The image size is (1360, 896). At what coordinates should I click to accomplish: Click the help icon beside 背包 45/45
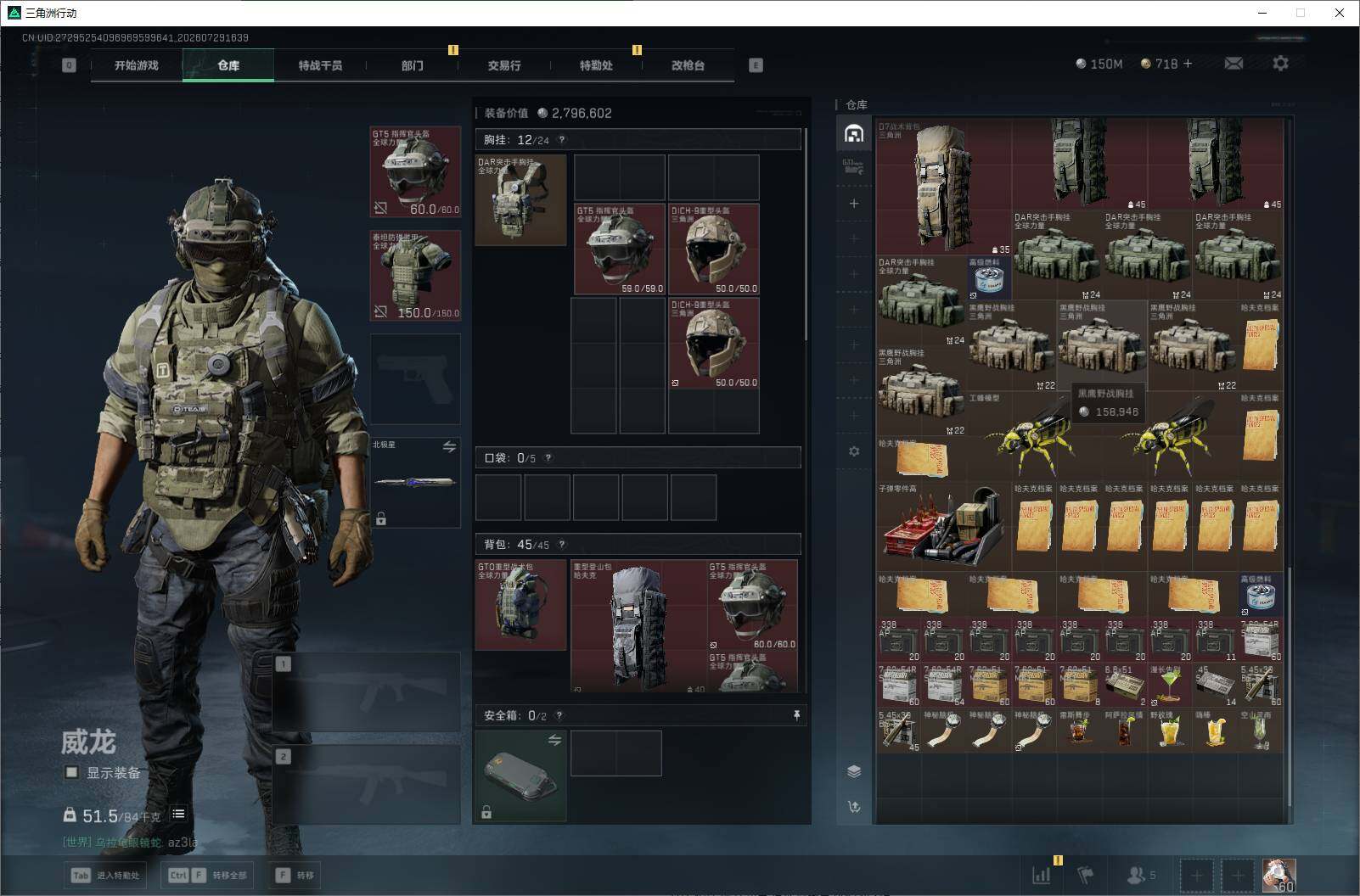pos(561,545)
